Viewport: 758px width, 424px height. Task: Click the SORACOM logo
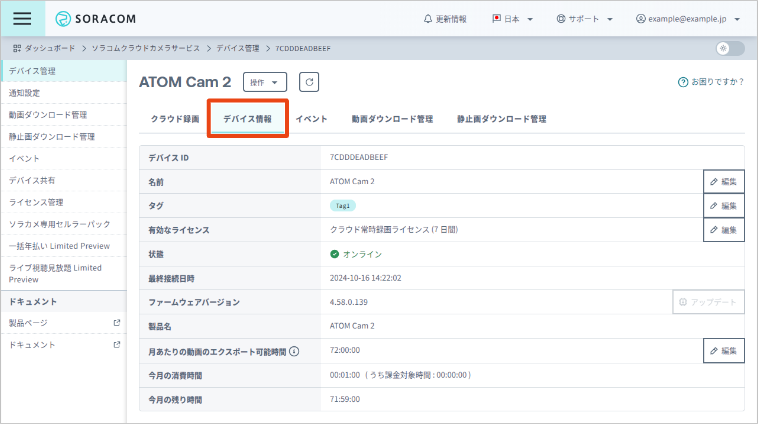click(96, 19)
